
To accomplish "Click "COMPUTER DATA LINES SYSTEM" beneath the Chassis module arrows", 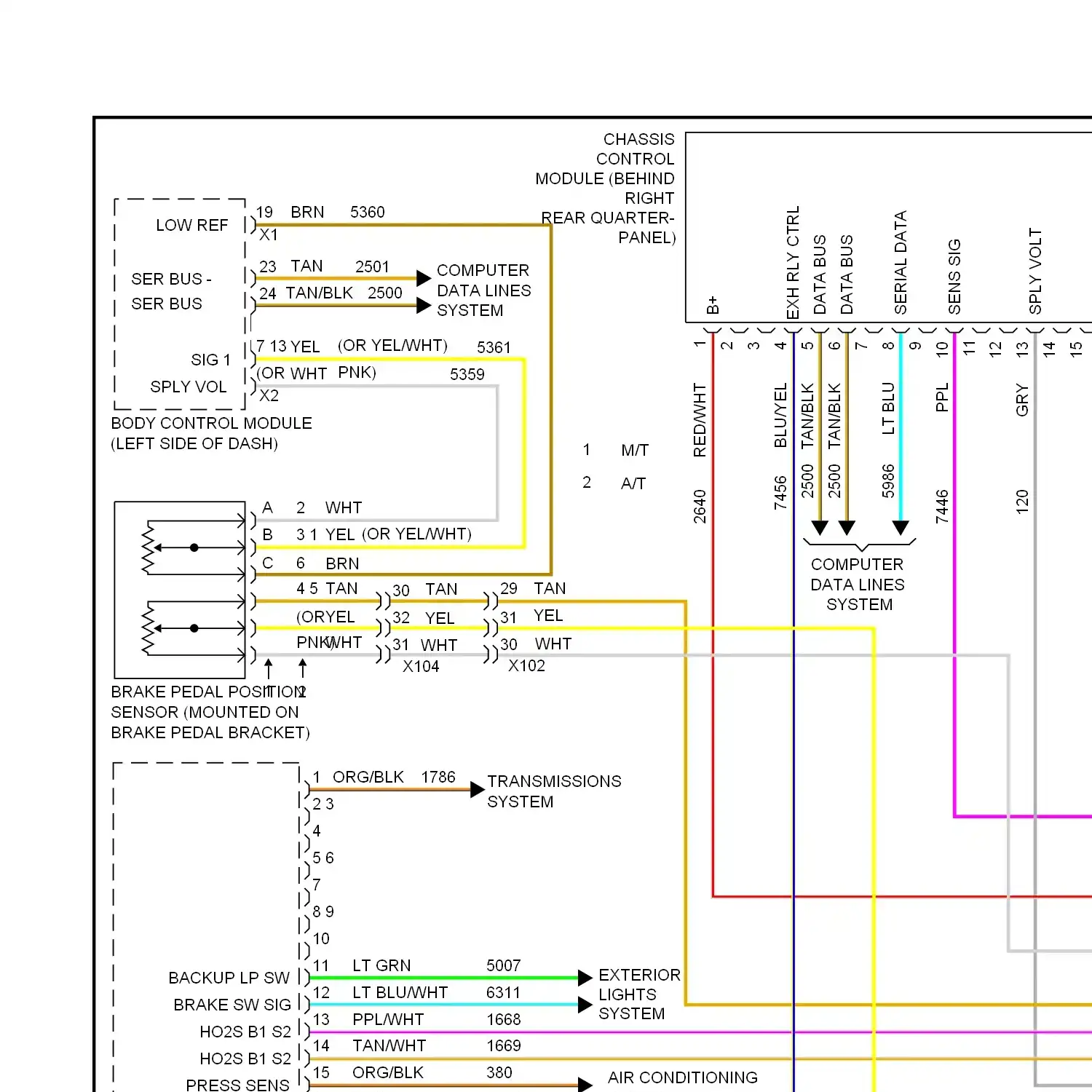I will pyautogui.click(x=858, y=585).
